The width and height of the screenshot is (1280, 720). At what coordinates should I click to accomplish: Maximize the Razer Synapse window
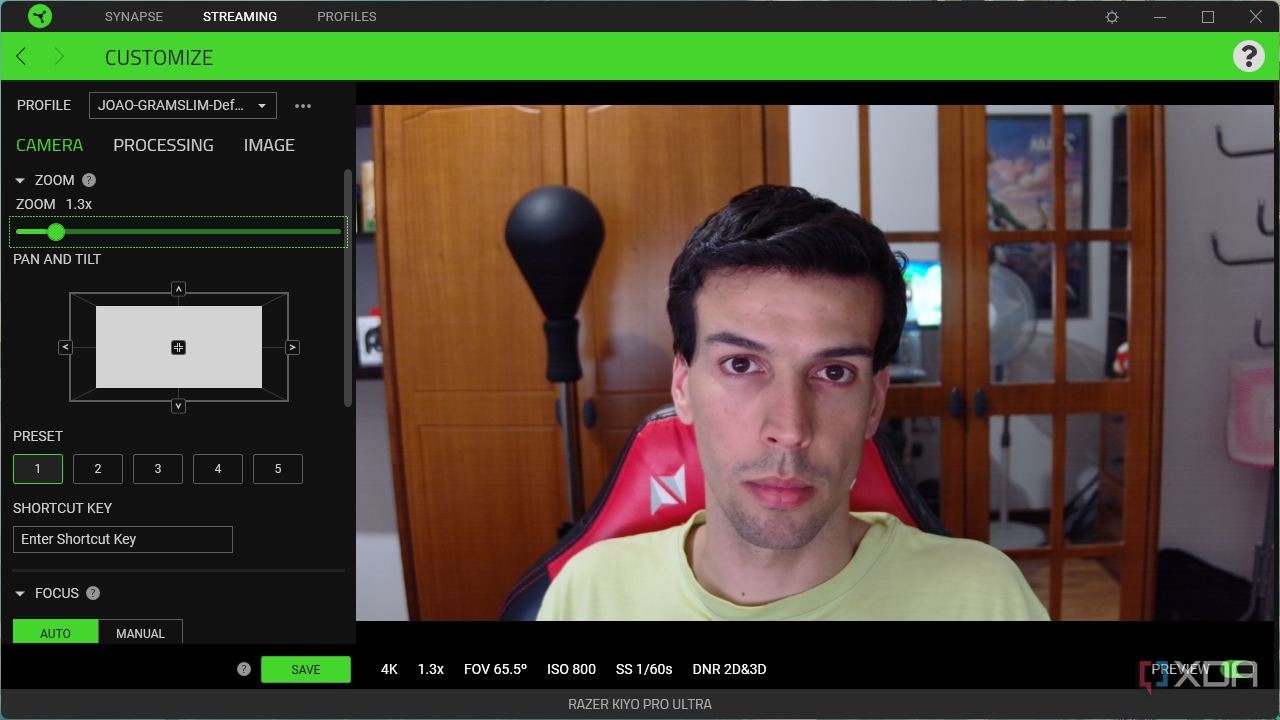(x=1208, y=17)
